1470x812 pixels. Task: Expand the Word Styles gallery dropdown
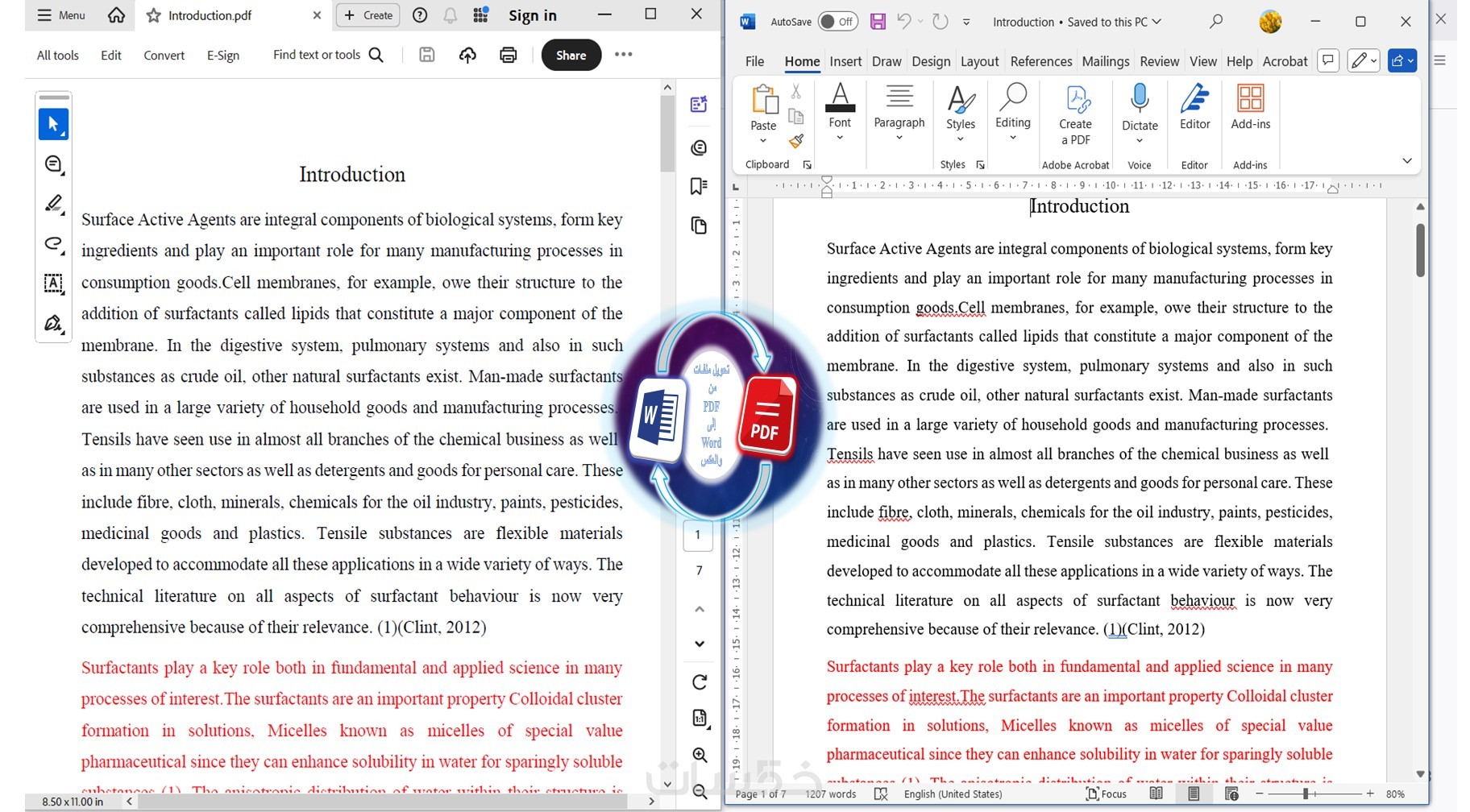point(961,139)
